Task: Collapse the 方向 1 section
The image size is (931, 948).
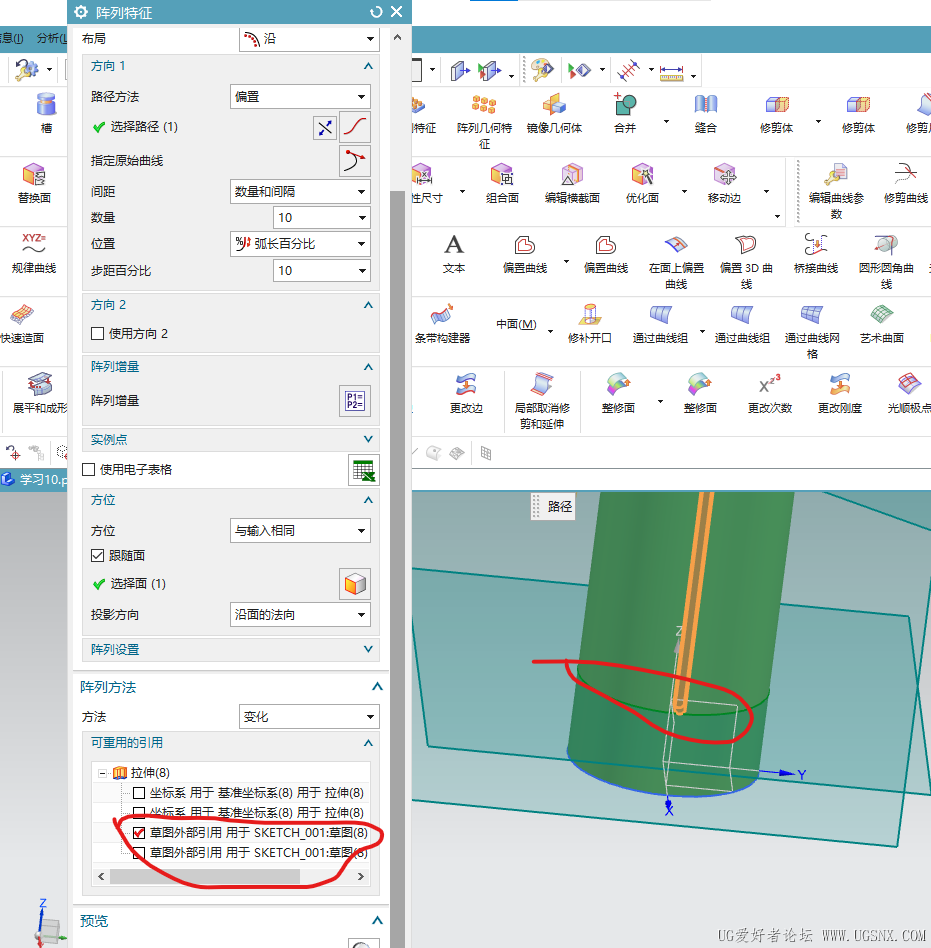Action: click(368, 66)
